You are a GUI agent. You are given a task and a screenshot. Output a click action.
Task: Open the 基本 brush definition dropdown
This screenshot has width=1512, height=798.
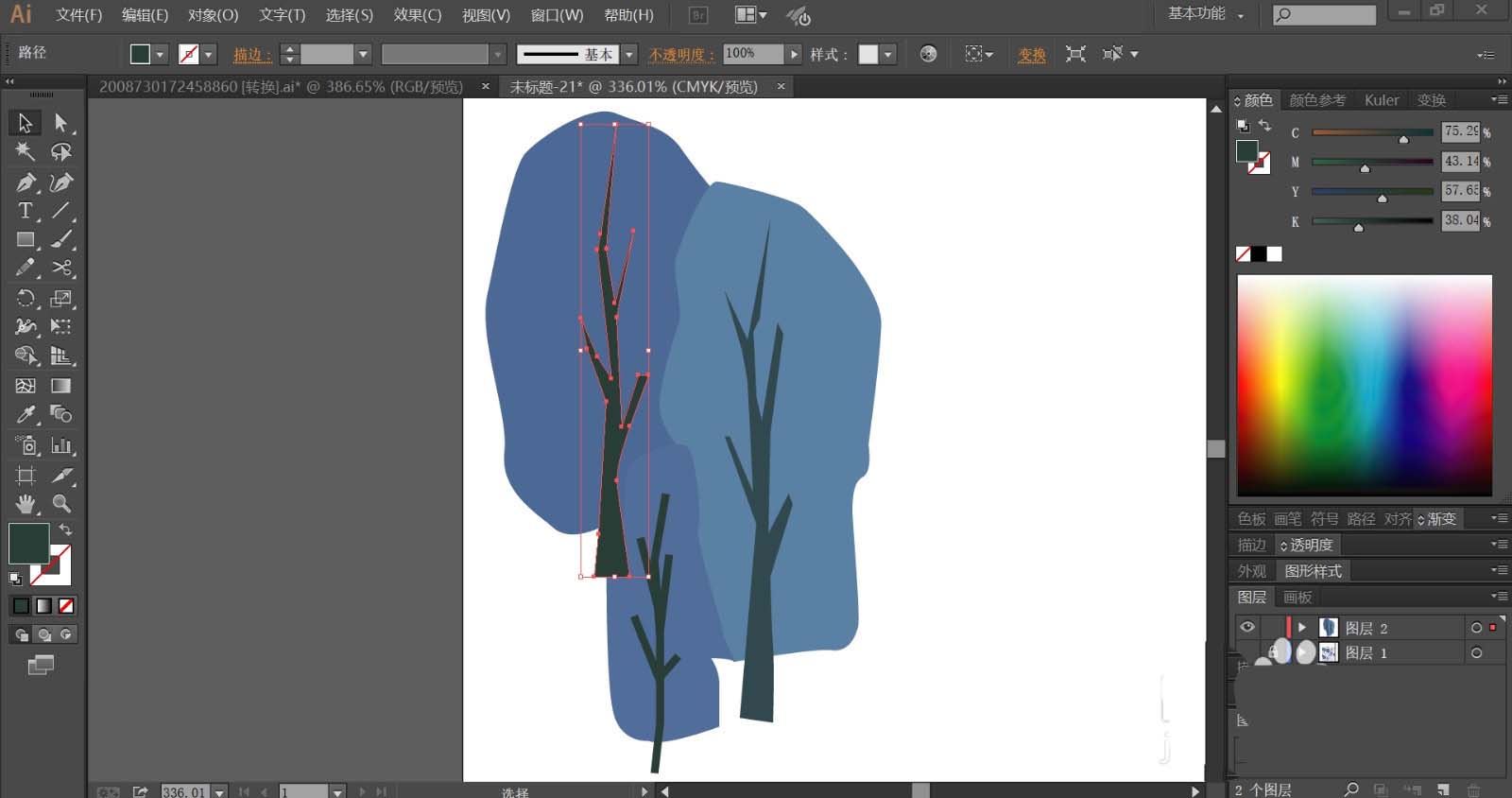pyautogui.click(x=629, y=54)
